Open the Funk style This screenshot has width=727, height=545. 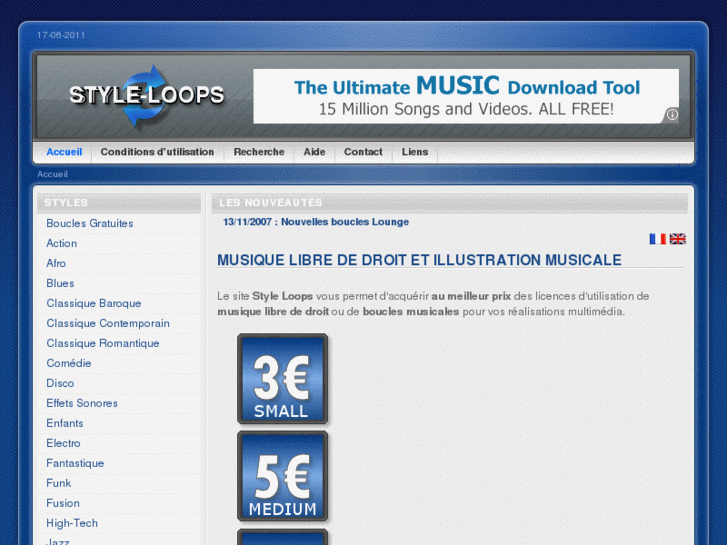(59, 483)
